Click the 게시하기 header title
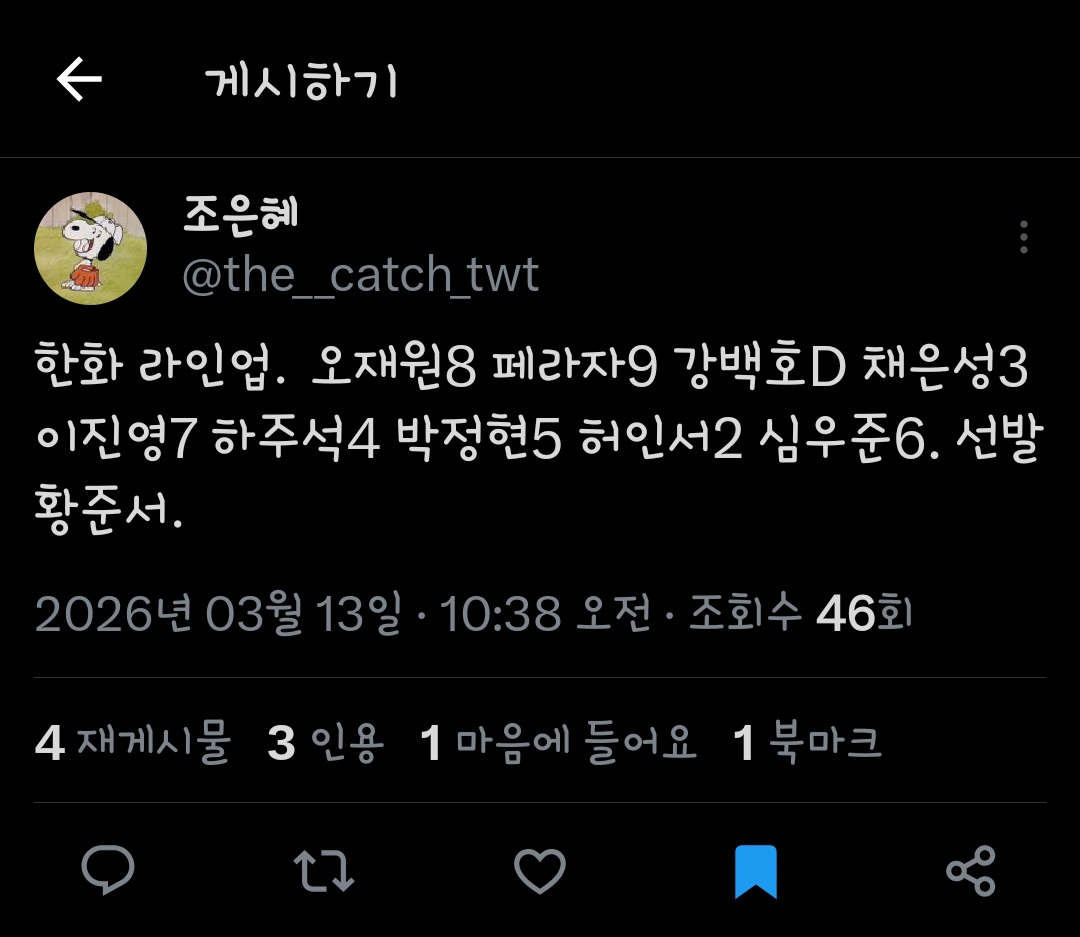This screenshot has height=937, width=1080. 301,81
